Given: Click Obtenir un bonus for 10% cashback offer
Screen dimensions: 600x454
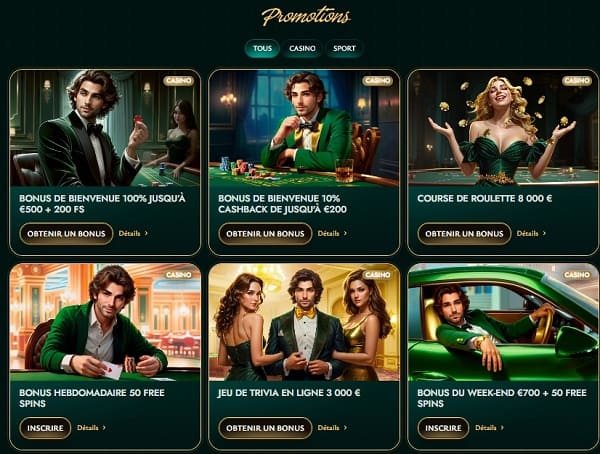Looking at the screenshot, I should click(265, 234).
